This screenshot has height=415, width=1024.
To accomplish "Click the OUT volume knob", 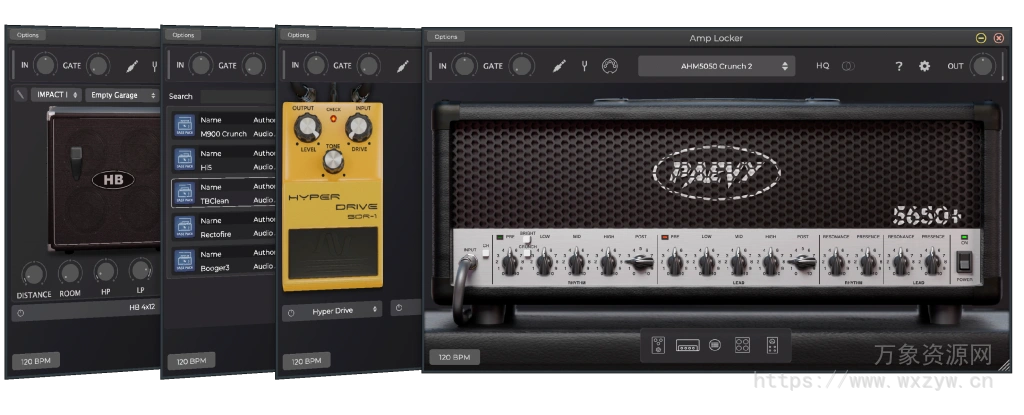I will point(983,66).
